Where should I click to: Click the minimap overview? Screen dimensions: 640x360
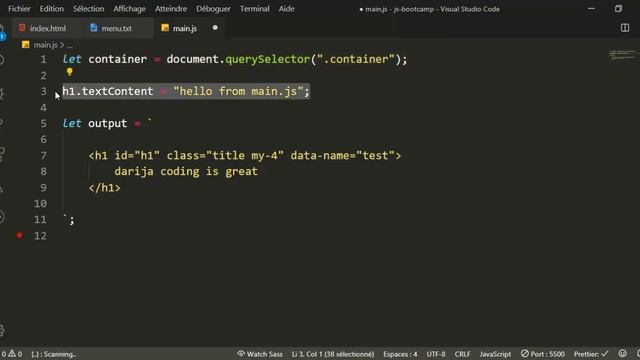(x=622, y=55)
